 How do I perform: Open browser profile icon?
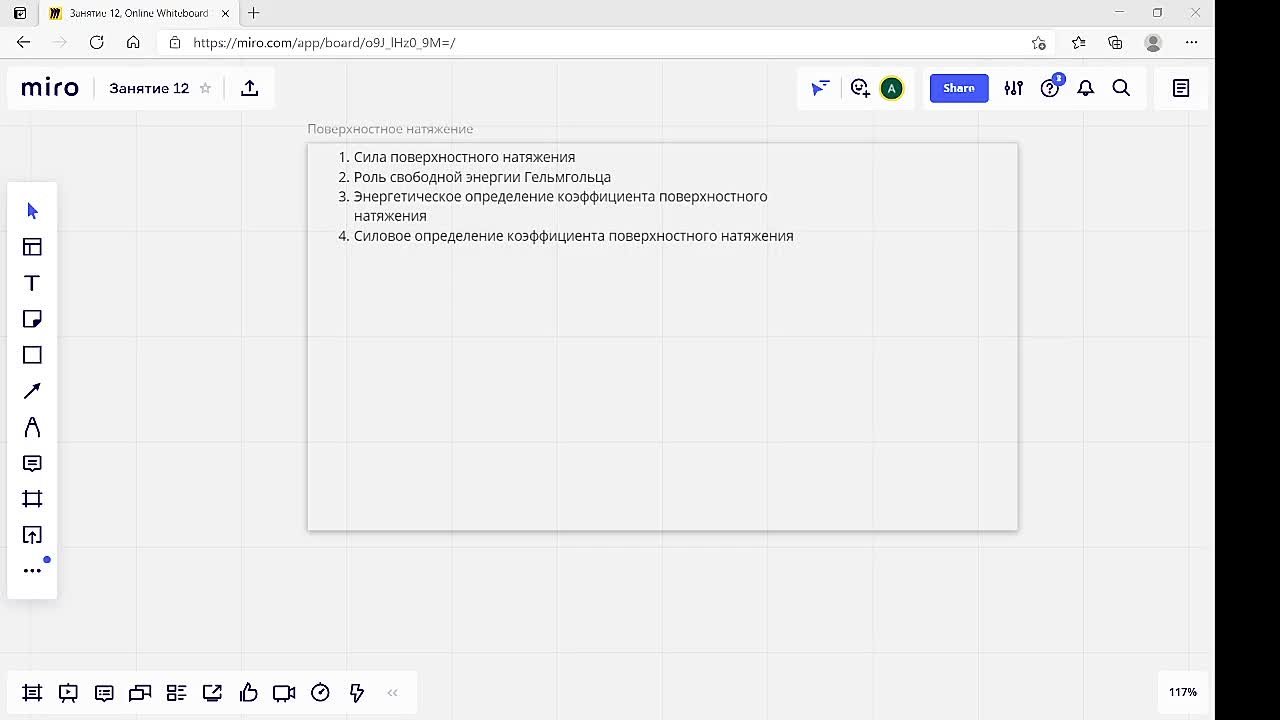click(1153, 43)
